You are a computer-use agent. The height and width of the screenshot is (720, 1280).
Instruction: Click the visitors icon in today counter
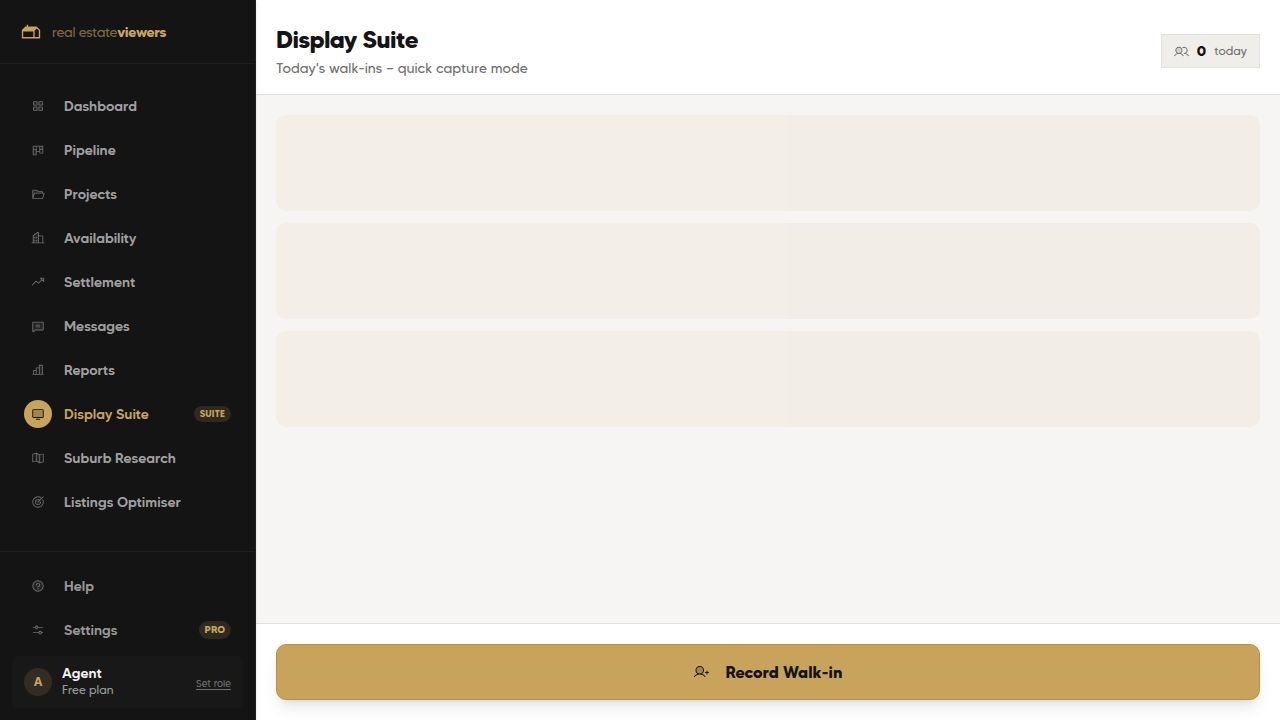click(x=1181, y=51)
